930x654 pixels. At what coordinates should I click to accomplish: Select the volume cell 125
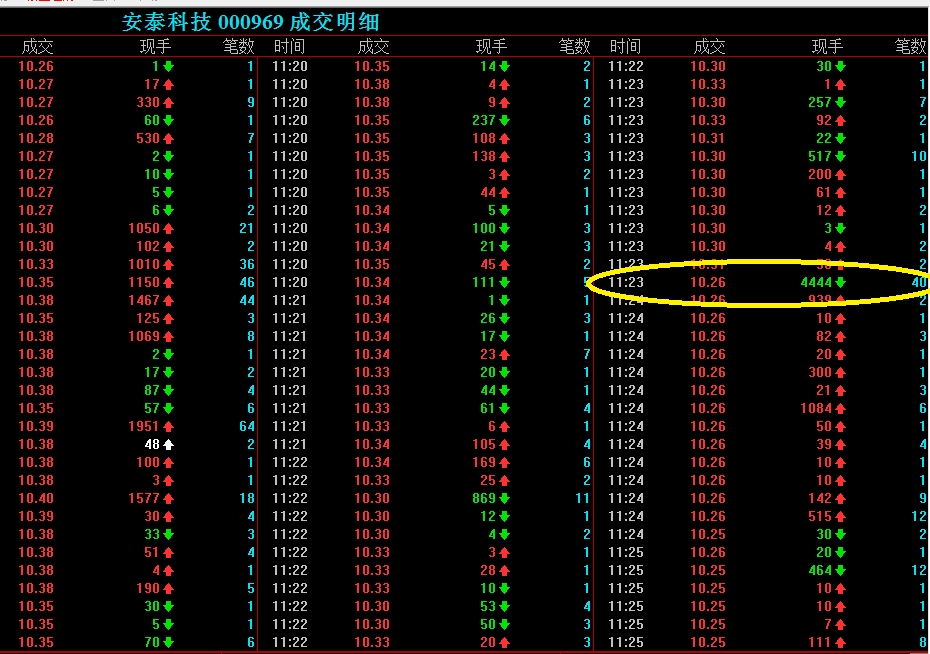click(x=148, y=318)
